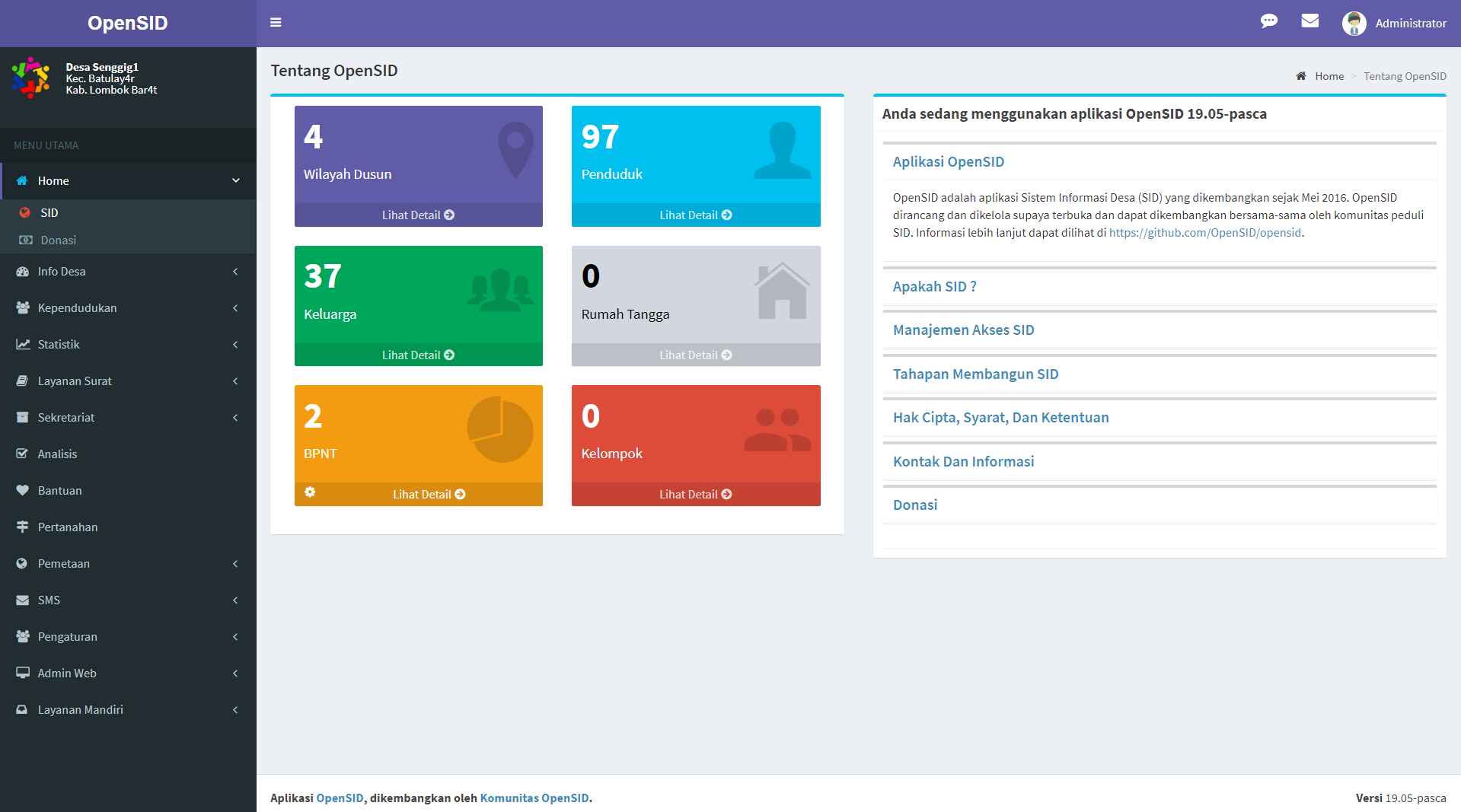The width and height of the screenshot is (1461, 812).
Task: Click the house icon on Rumah Tangga card
Action: pos(782,291)
